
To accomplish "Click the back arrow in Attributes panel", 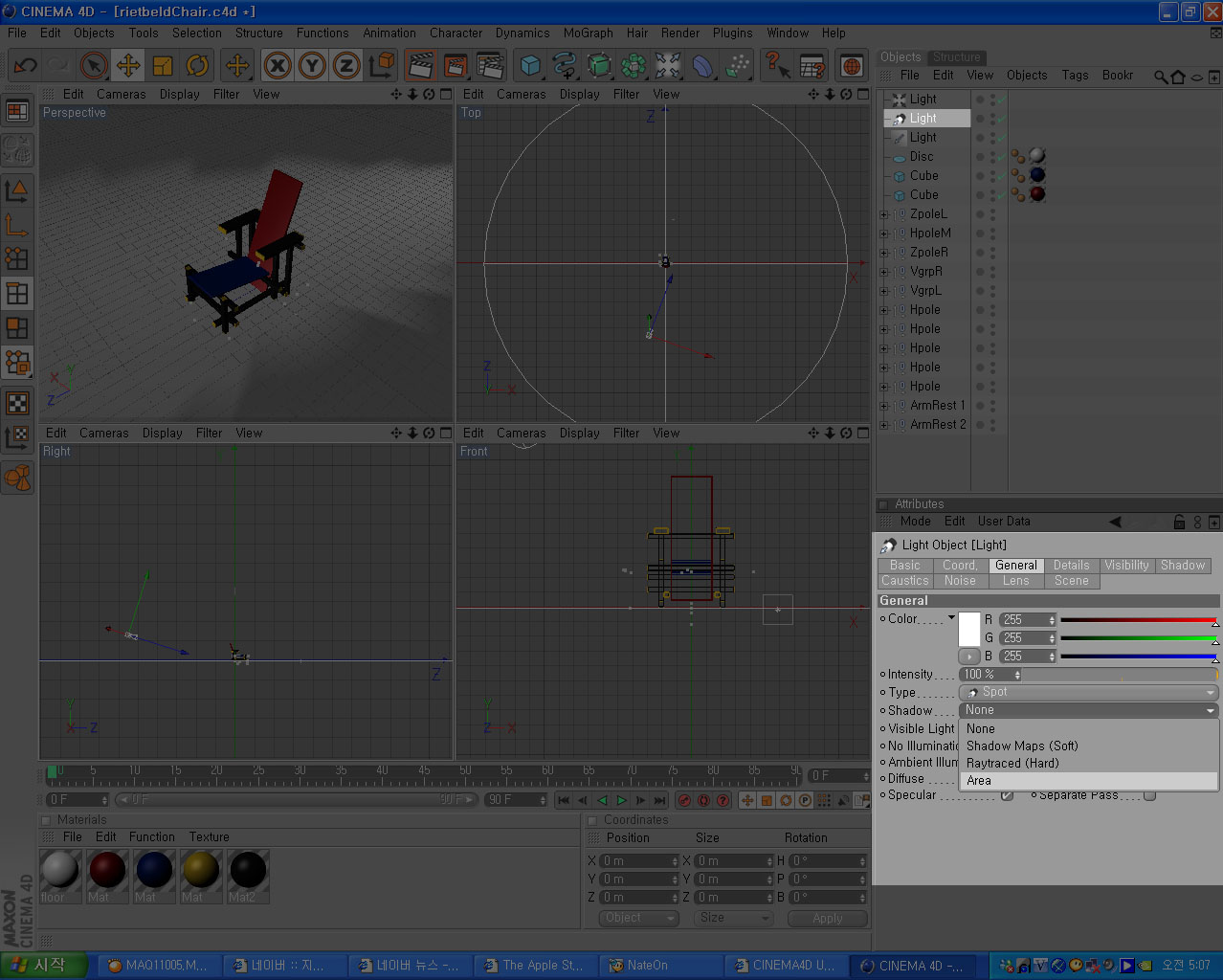I will click(1115, 522).
